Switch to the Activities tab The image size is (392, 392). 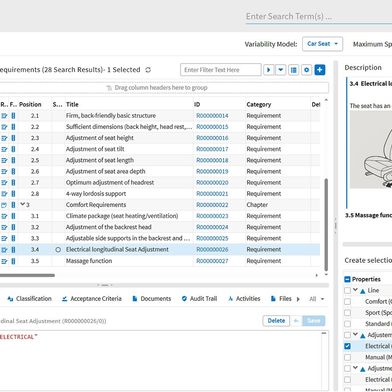tap(244, 299)
